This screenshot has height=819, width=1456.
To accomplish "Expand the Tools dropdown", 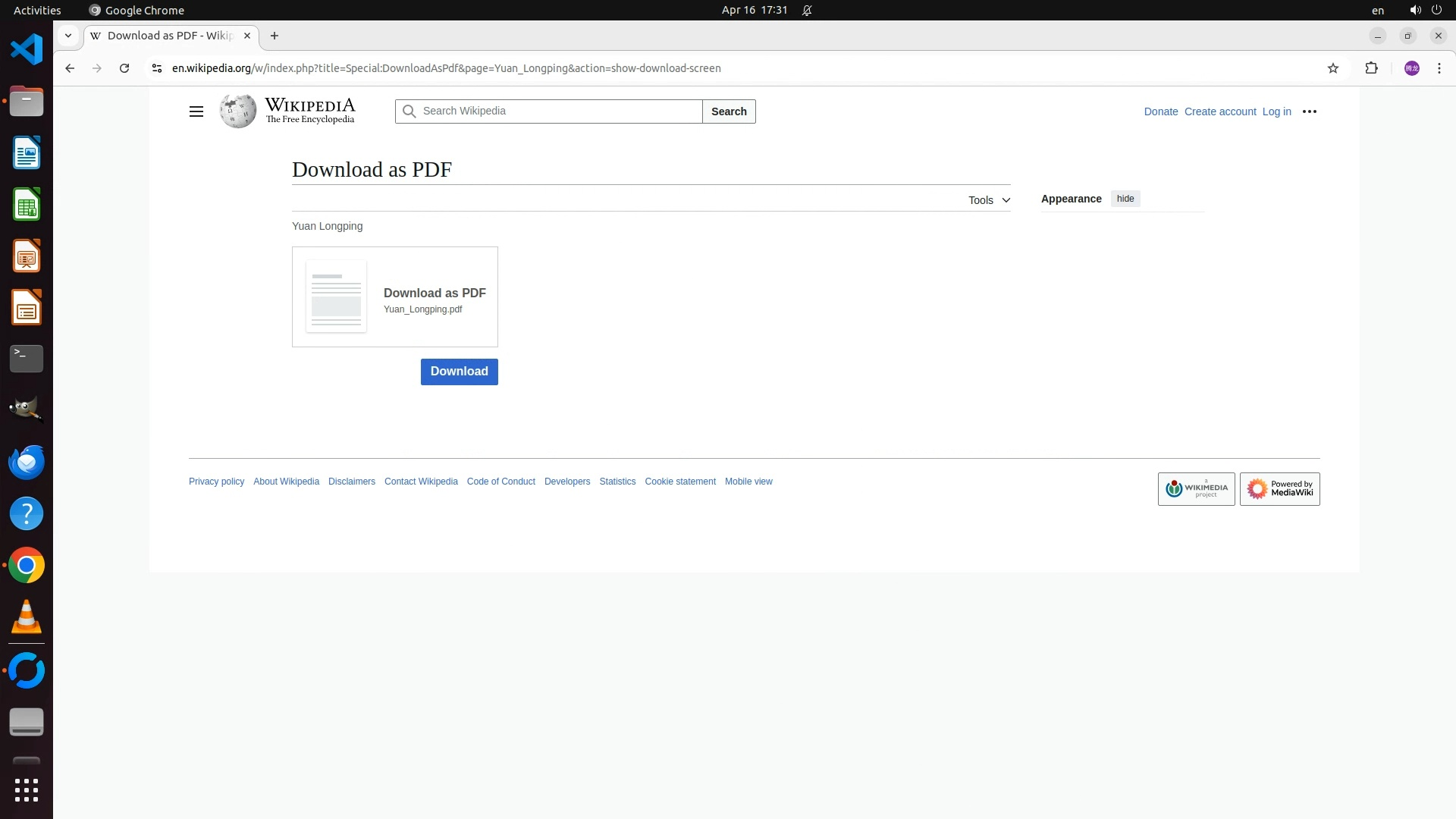I will pos(989,200).
